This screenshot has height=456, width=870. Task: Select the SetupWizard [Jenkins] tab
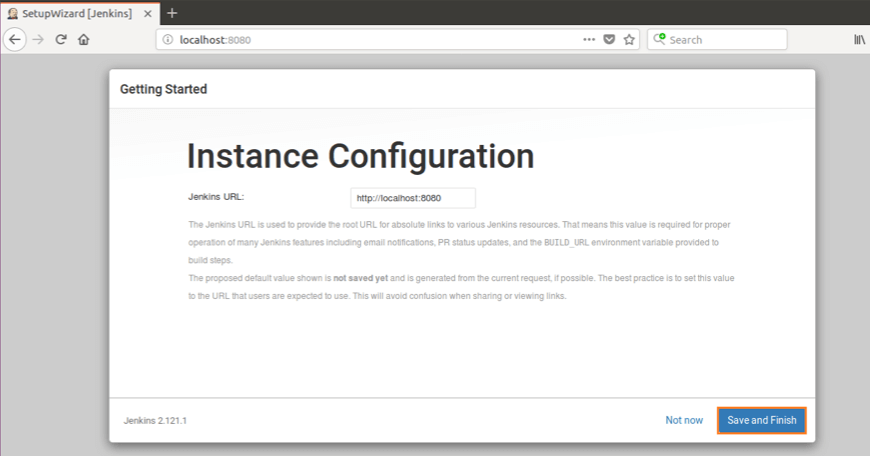click(x=80, y=13)
